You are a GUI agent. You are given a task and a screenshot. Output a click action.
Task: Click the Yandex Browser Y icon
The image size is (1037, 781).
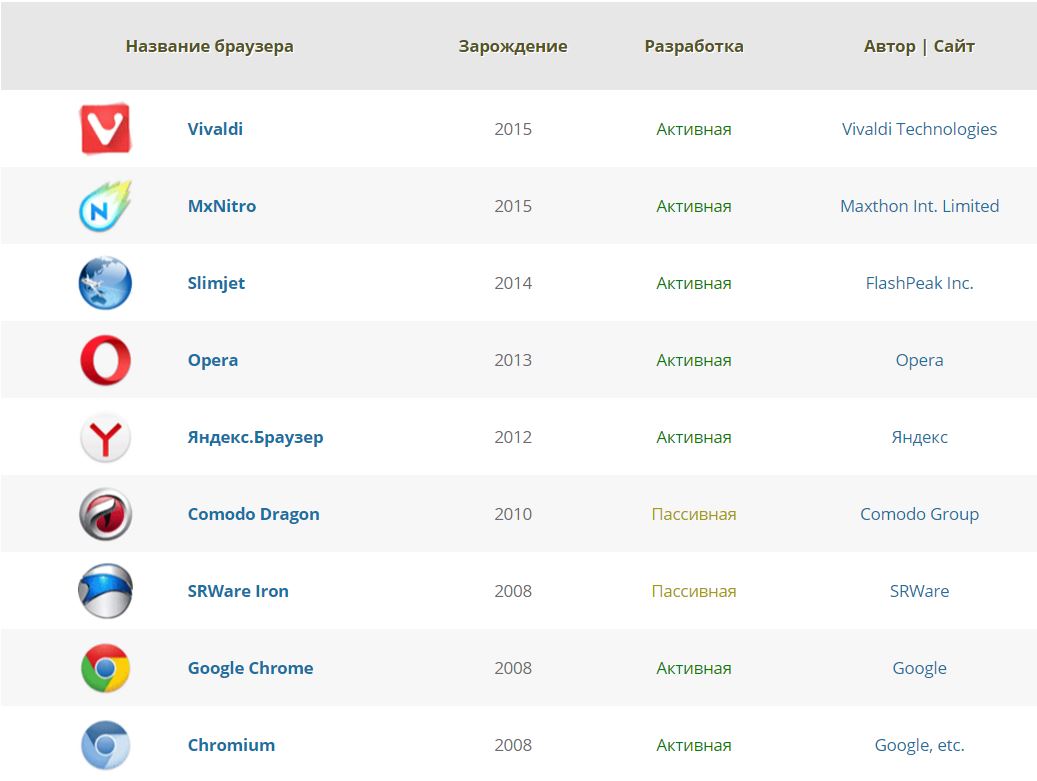point(105,437)
